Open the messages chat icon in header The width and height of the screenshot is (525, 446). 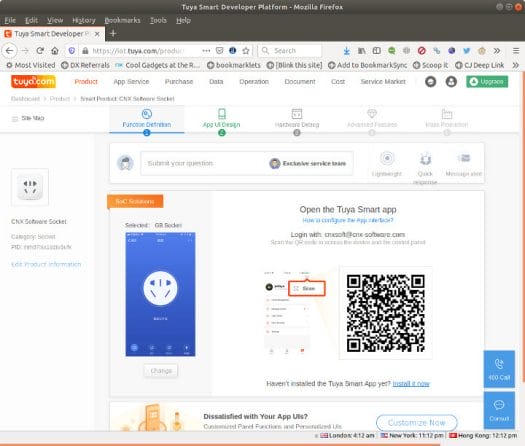click(431, 82)
